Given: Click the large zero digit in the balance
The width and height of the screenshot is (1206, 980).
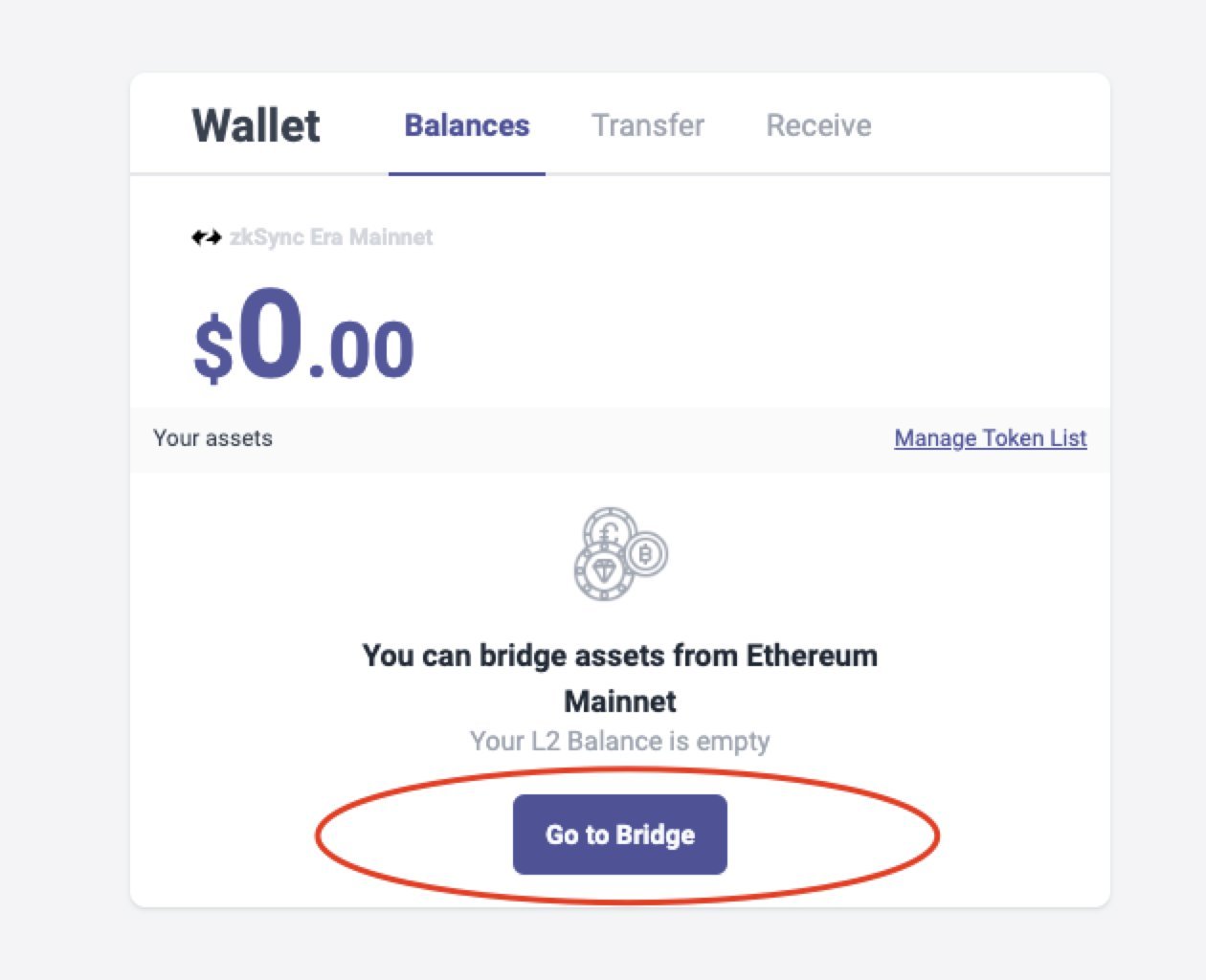Looking at the screenshot, I should (269, 335).
